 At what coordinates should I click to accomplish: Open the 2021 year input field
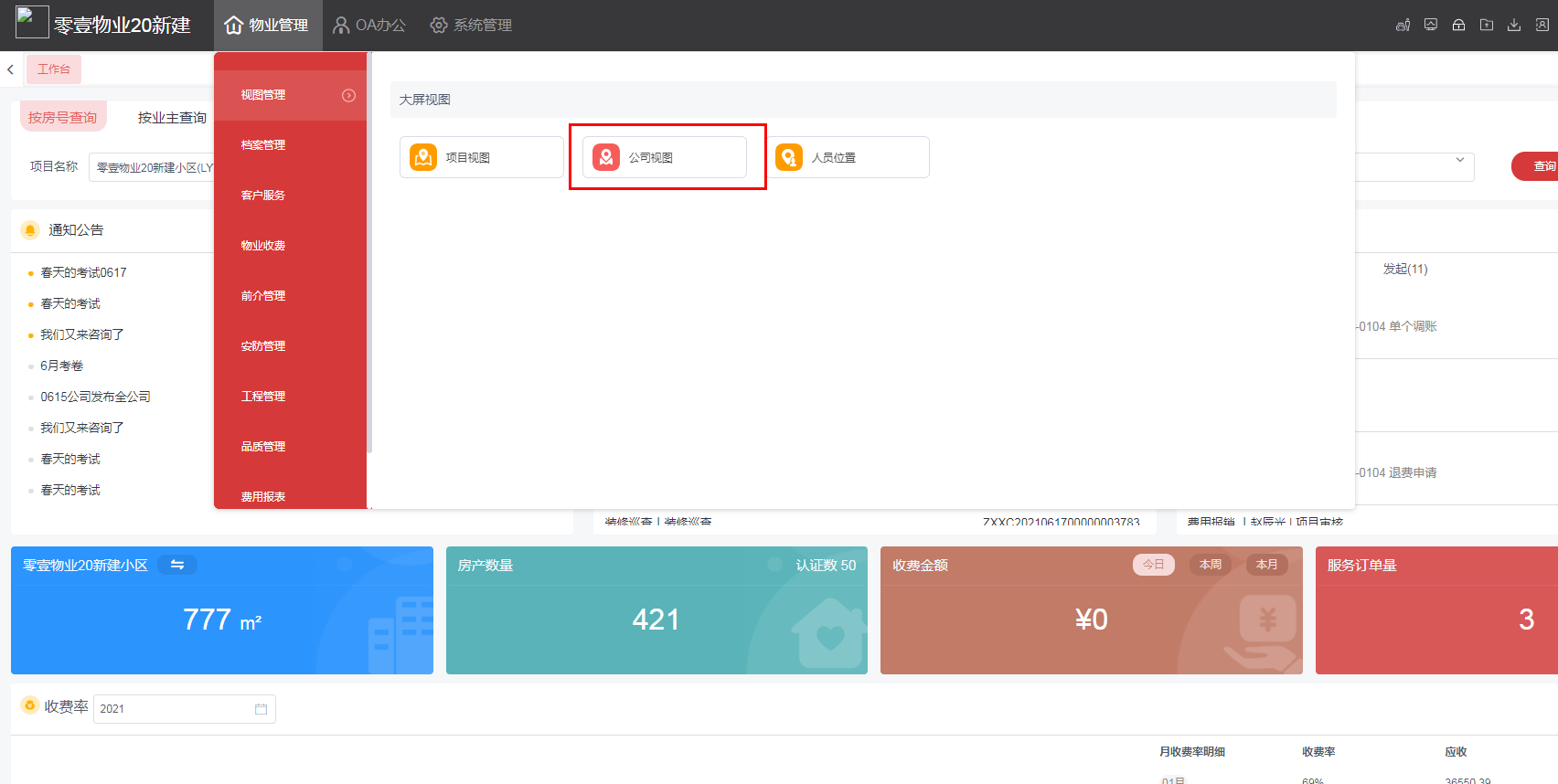coord(185,709)
